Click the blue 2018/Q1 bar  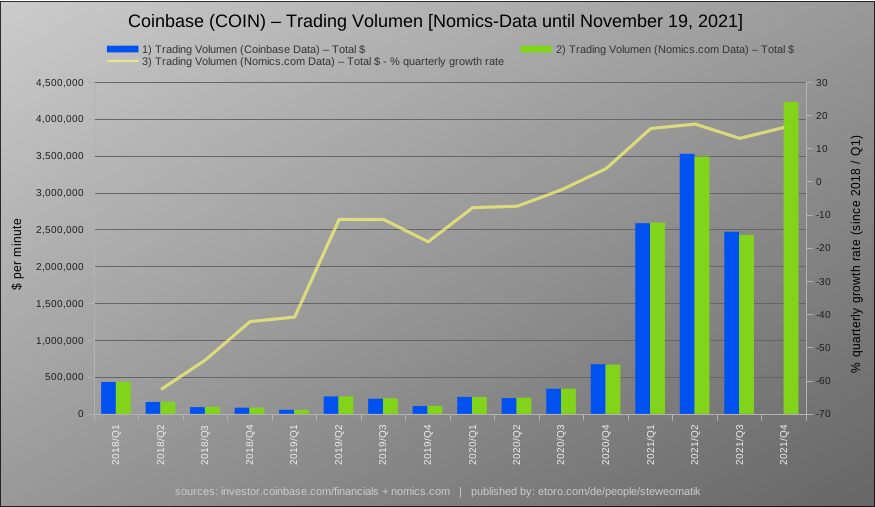[x=108, y=398]
